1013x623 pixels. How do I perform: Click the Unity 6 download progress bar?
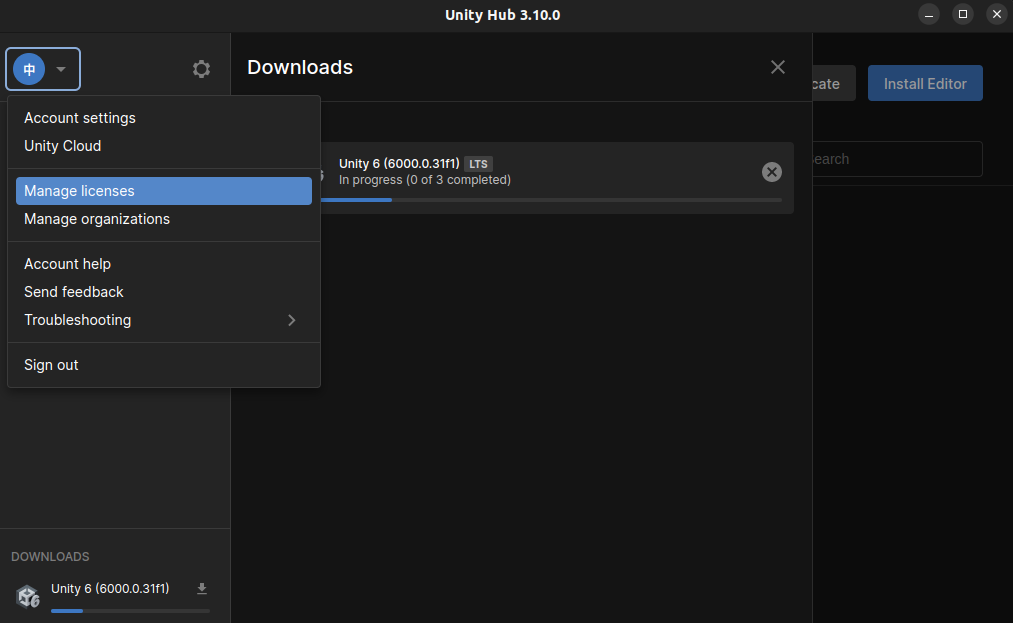pos(550,200)
